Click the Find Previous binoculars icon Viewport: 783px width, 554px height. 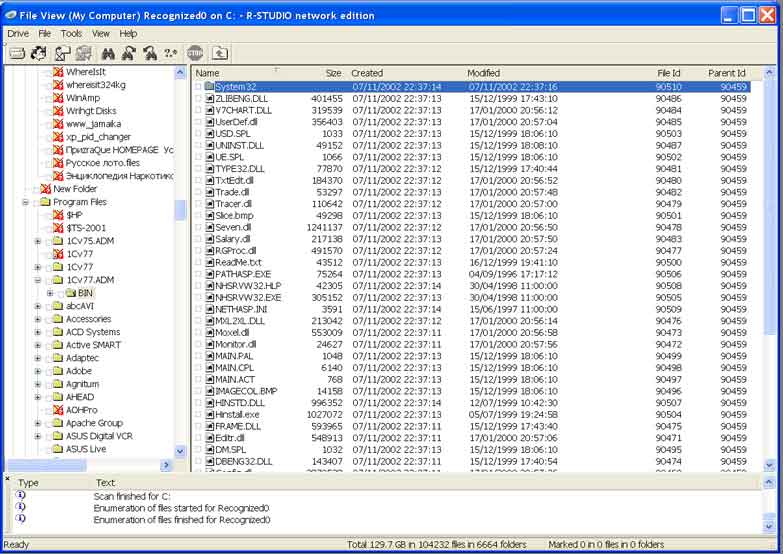point(150,53)
